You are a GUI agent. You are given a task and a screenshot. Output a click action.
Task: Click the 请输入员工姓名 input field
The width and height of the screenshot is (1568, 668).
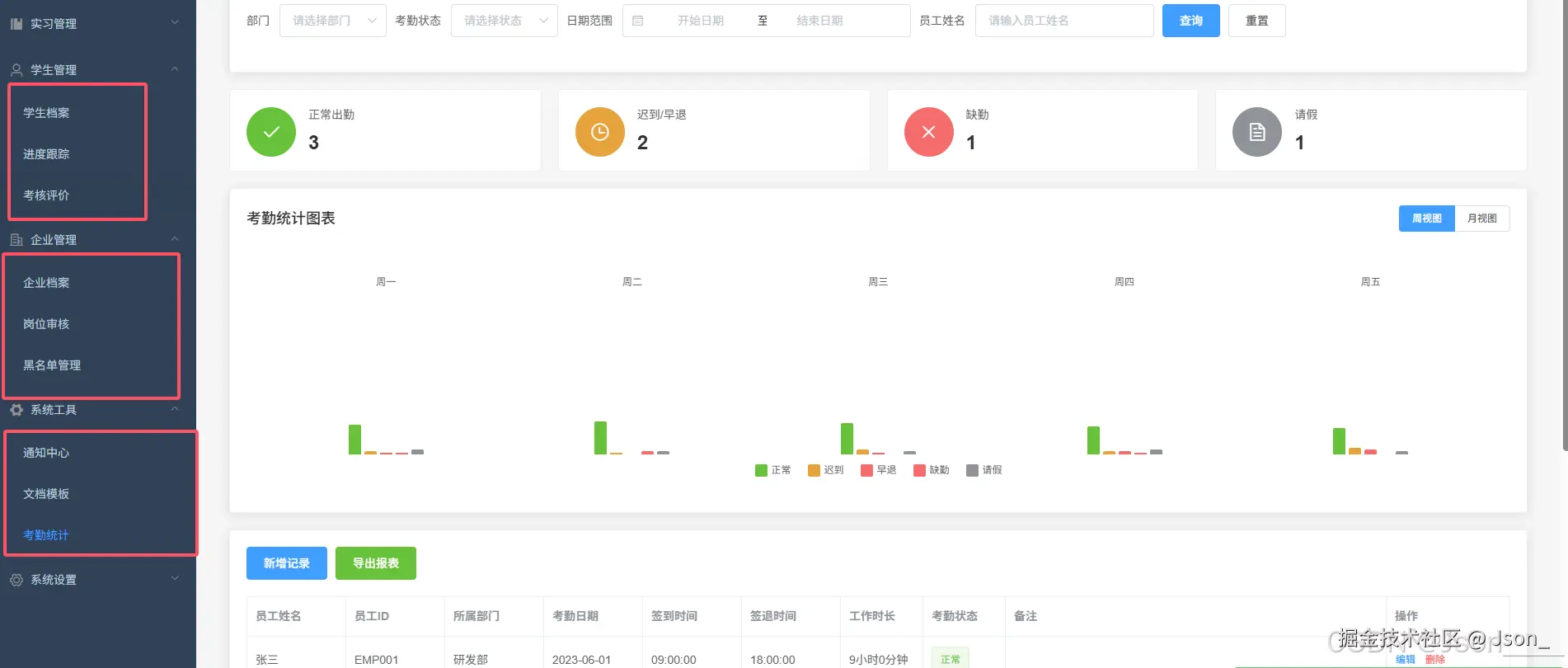click(x=1064, y=21)
